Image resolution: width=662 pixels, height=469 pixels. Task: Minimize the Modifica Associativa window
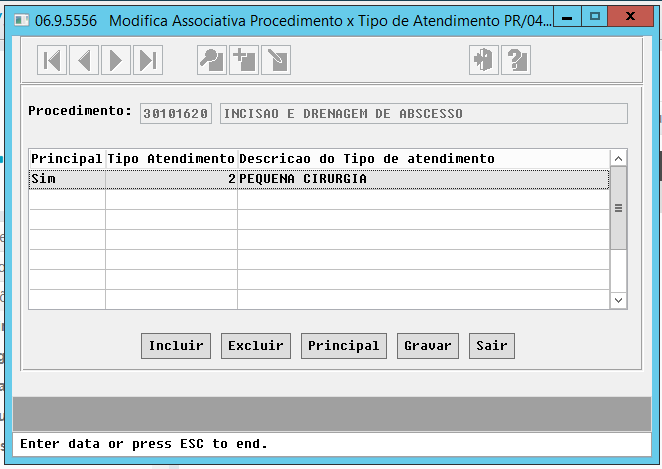pyautogui.click(x=567, y=17)
